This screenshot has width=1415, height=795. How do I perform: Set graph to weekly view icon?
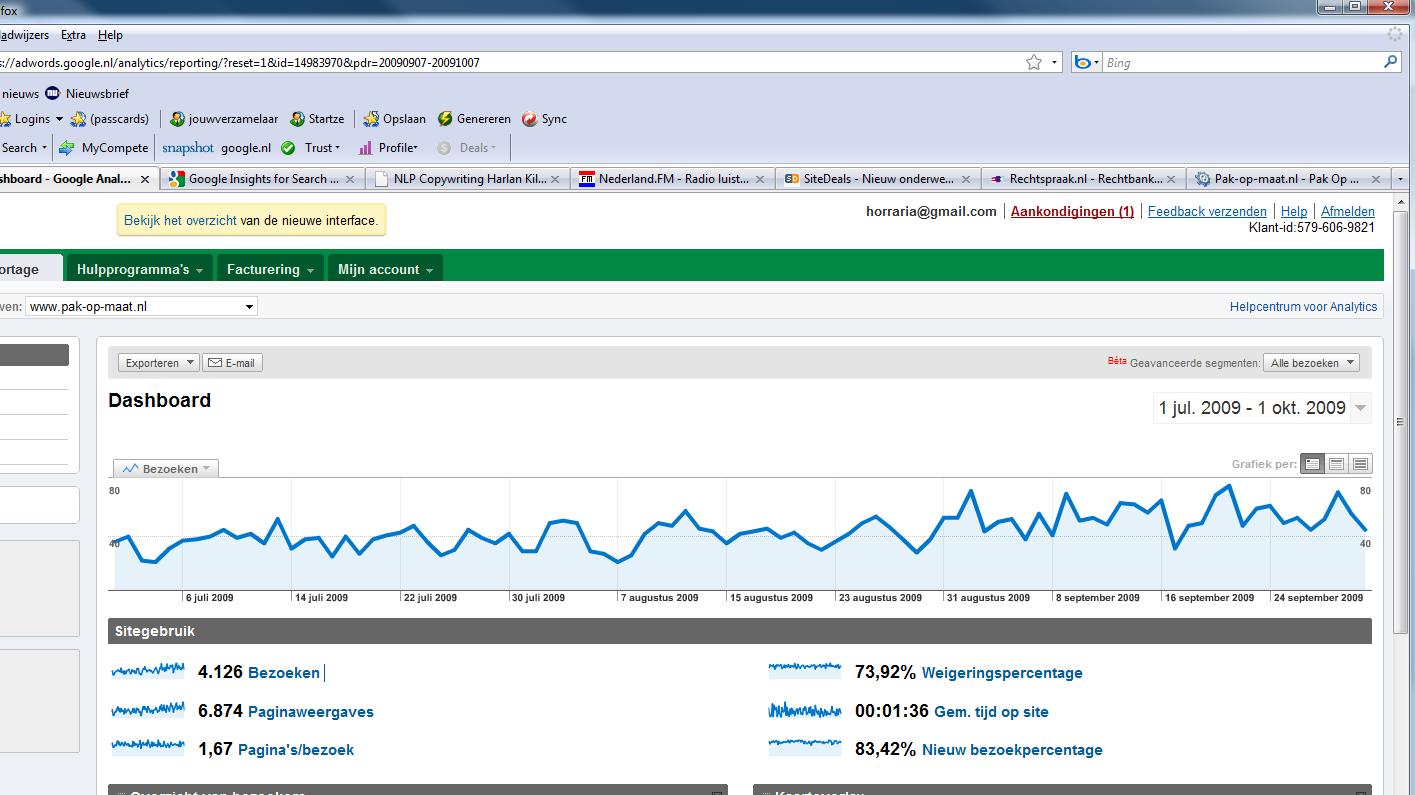point(1336,464)
